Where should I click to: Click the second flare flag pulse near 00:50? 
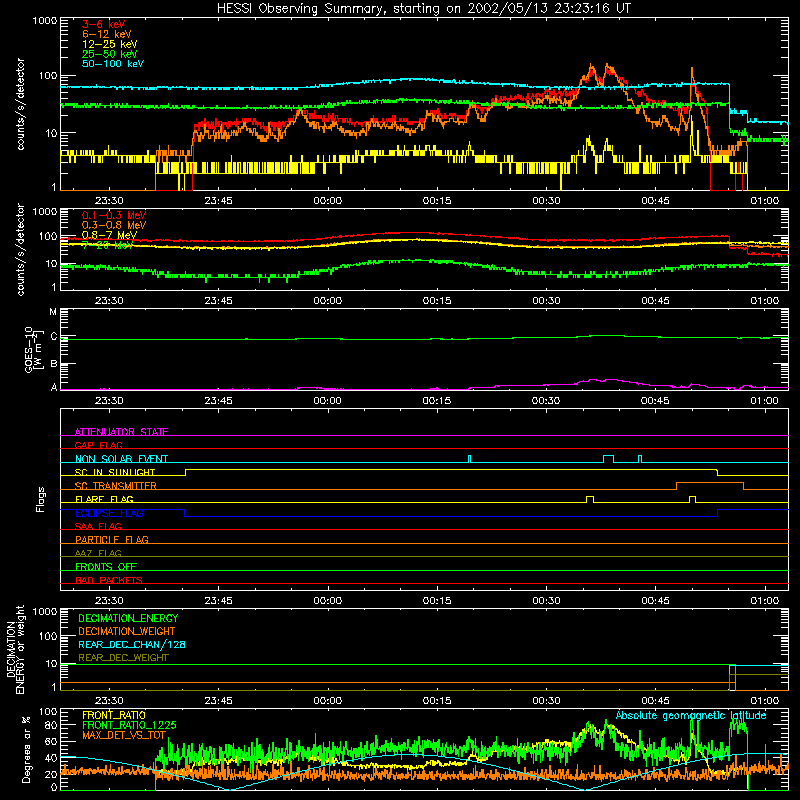tap(692, 499)
